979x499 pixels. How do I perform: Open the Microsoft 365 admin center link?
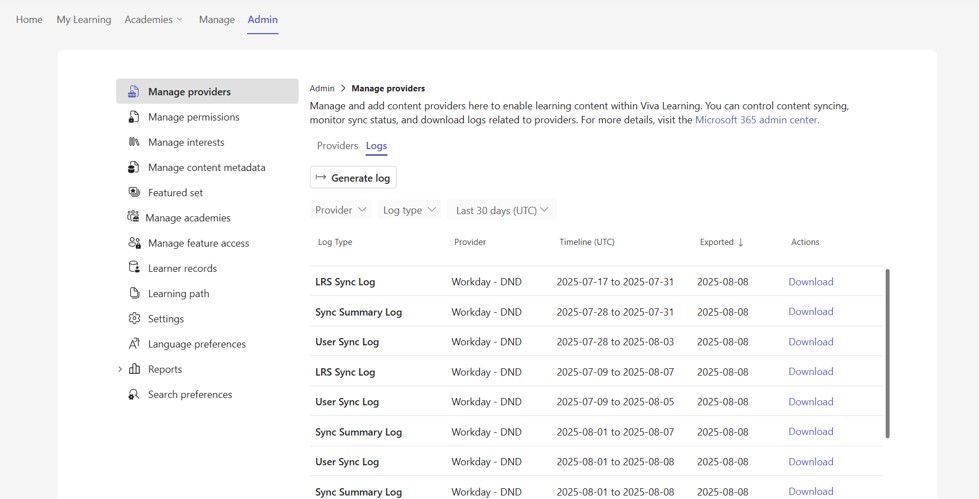756,120
